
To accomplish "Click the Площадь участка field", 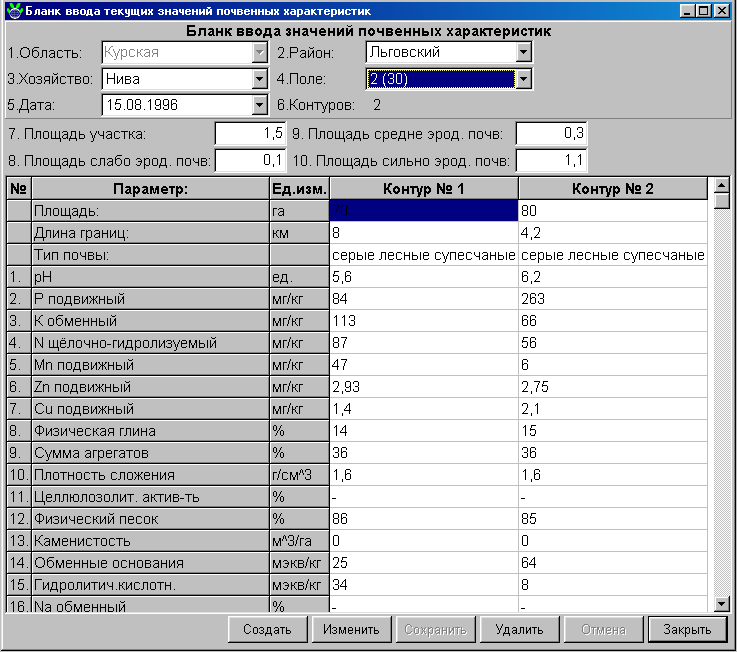I will [250, 134].
